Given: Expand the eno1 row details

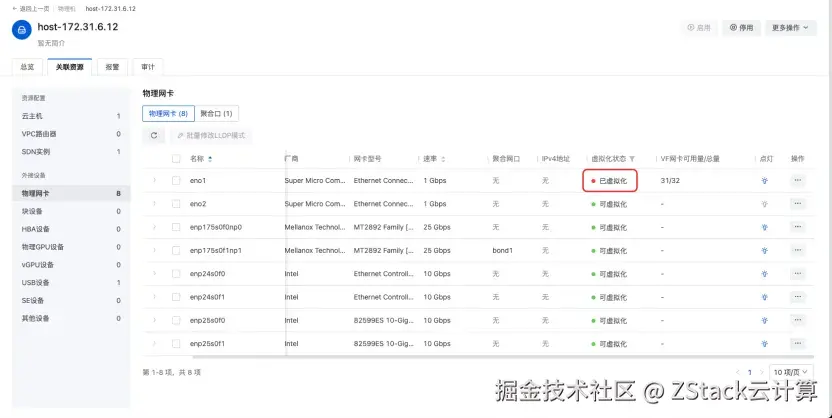Looking at the screenshot, I should point(154,180).
